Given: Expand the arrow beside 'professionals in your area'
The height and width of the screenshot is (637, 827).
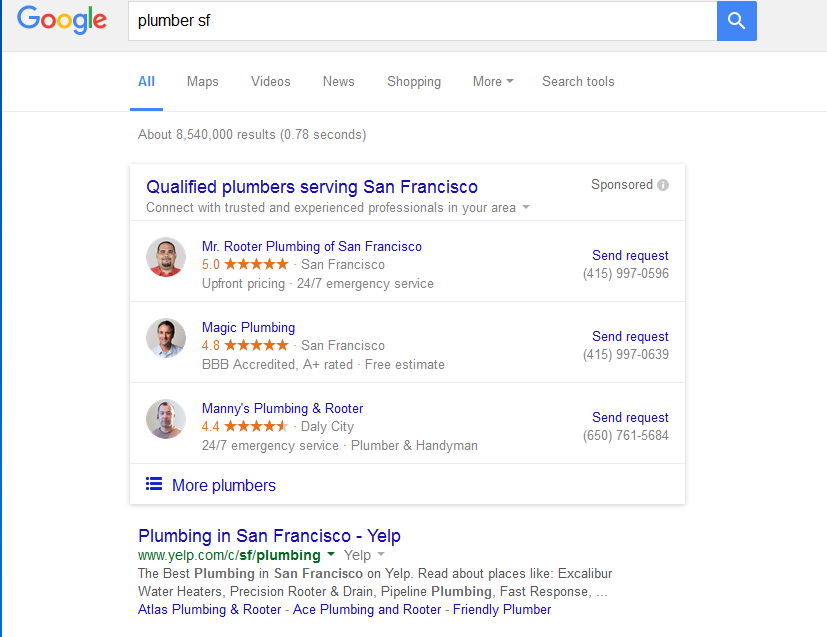Looking at the screenshot, I should [526, 207].
